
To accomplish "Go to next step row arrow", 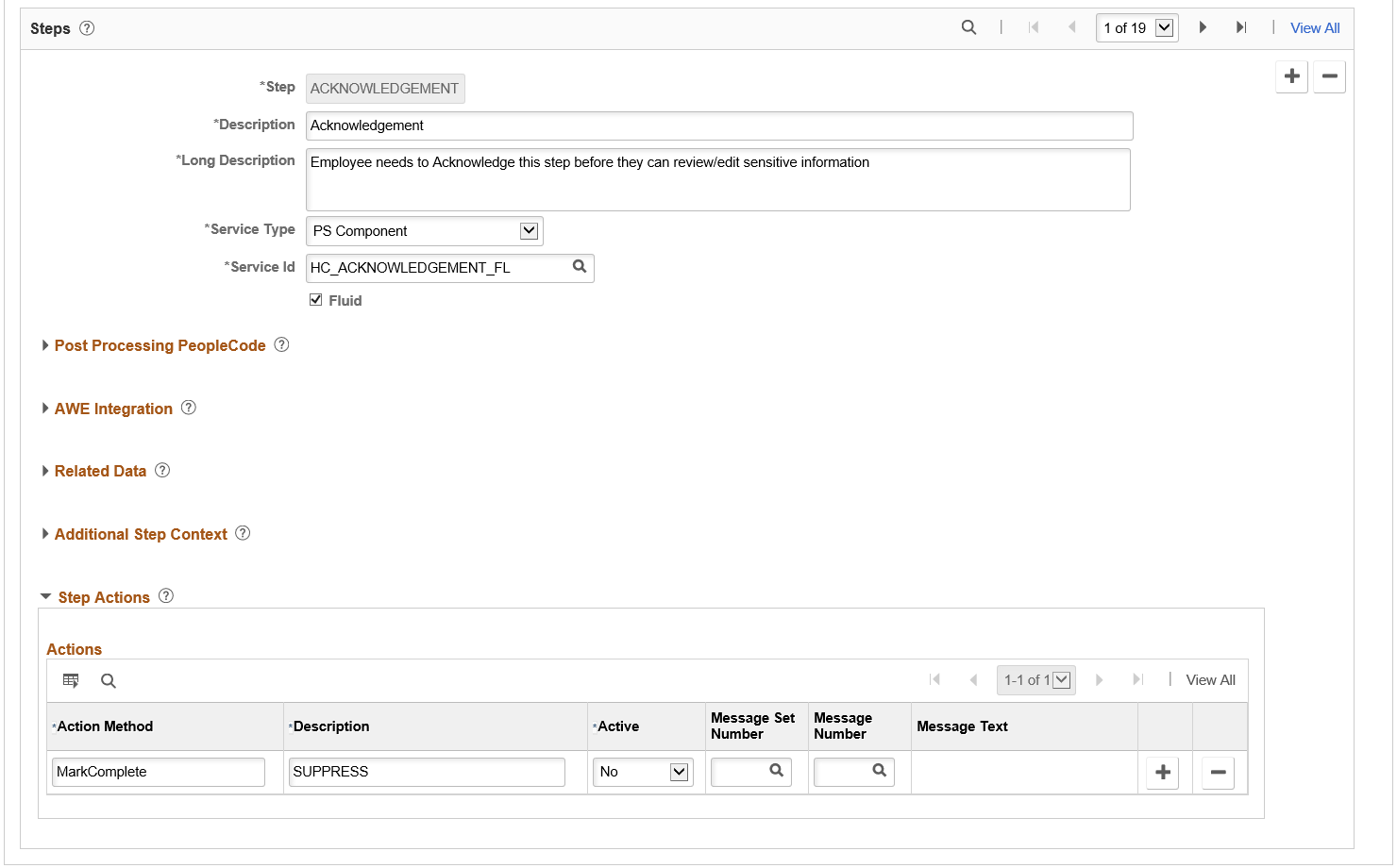I will (x=1203, y=27).
